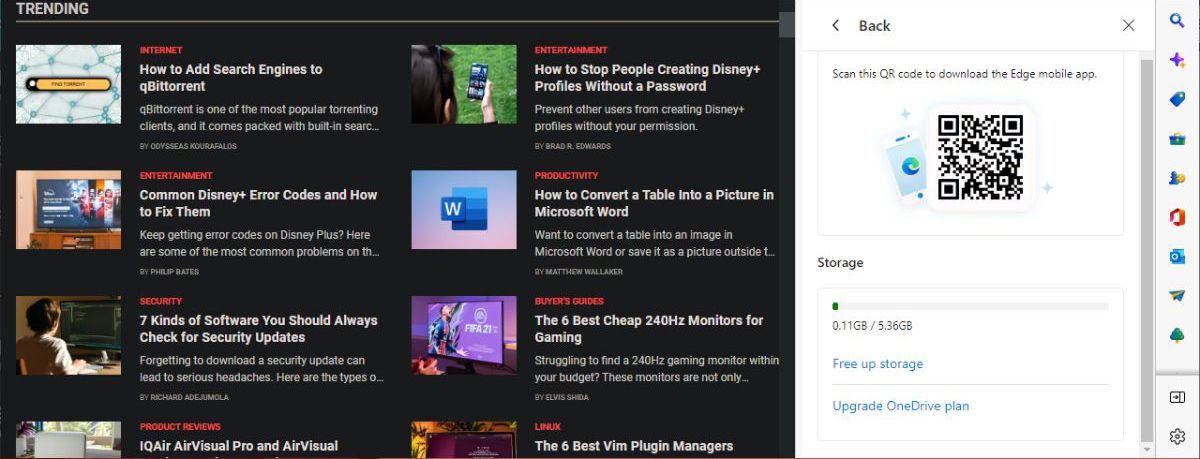Viewport: 1200px width, 459px height.
Task: Open the green tree icon in sidebar
Action: pos(1177,335)
